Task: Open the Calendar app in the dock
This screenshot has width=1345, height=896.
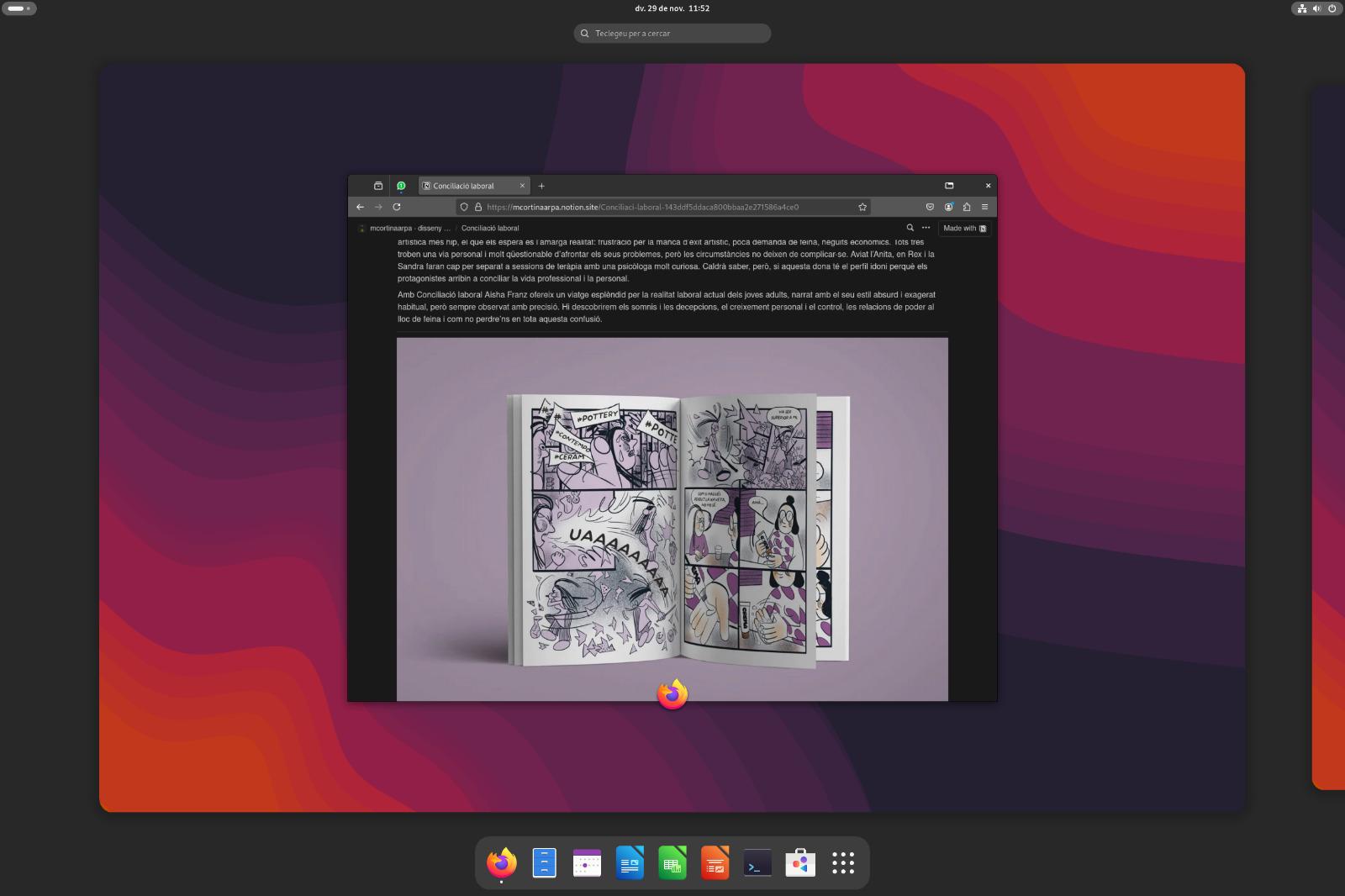Action: pos(587,862)
